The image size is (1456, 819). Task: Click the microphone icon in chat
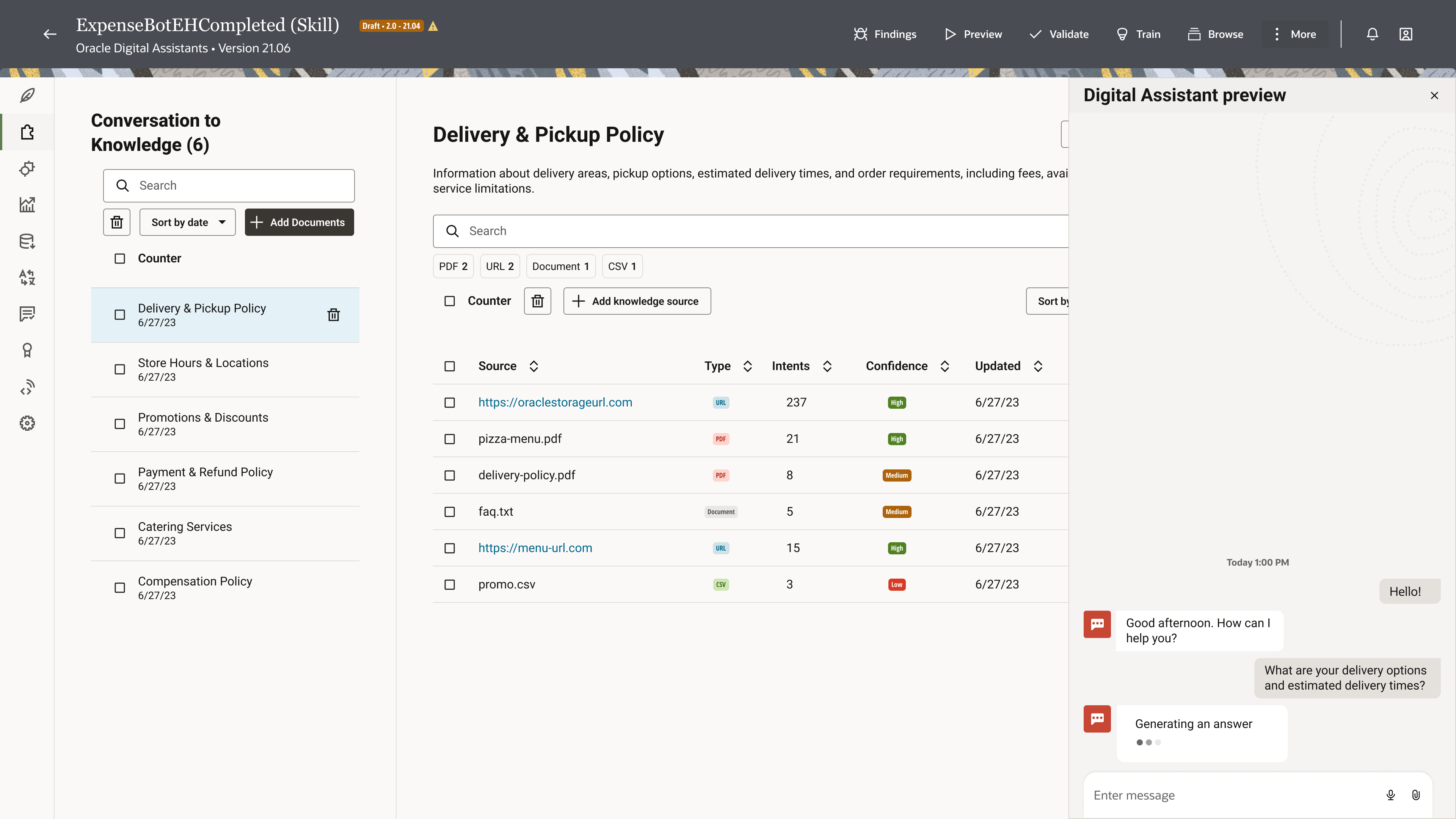(1390, 795)
